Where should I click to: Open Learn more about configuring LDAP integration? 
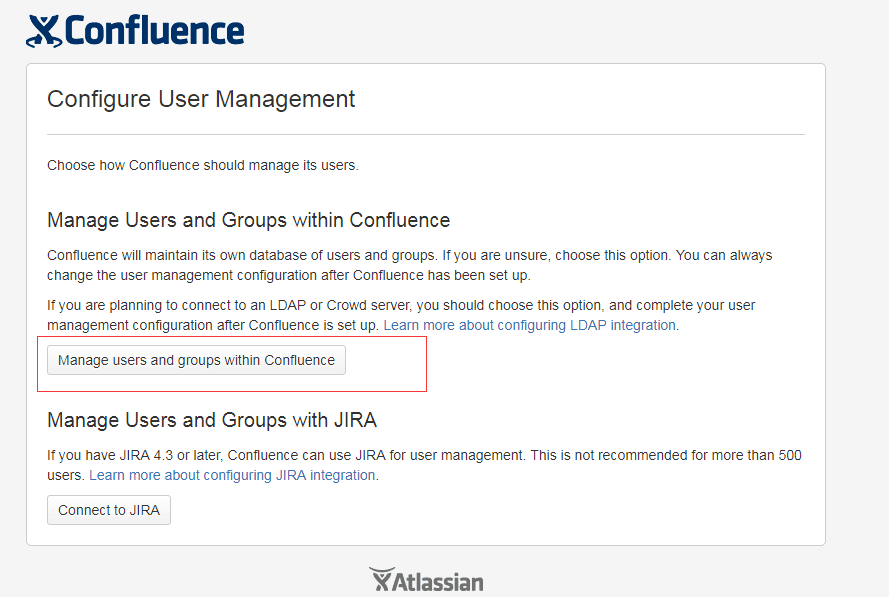pos(530,325)
